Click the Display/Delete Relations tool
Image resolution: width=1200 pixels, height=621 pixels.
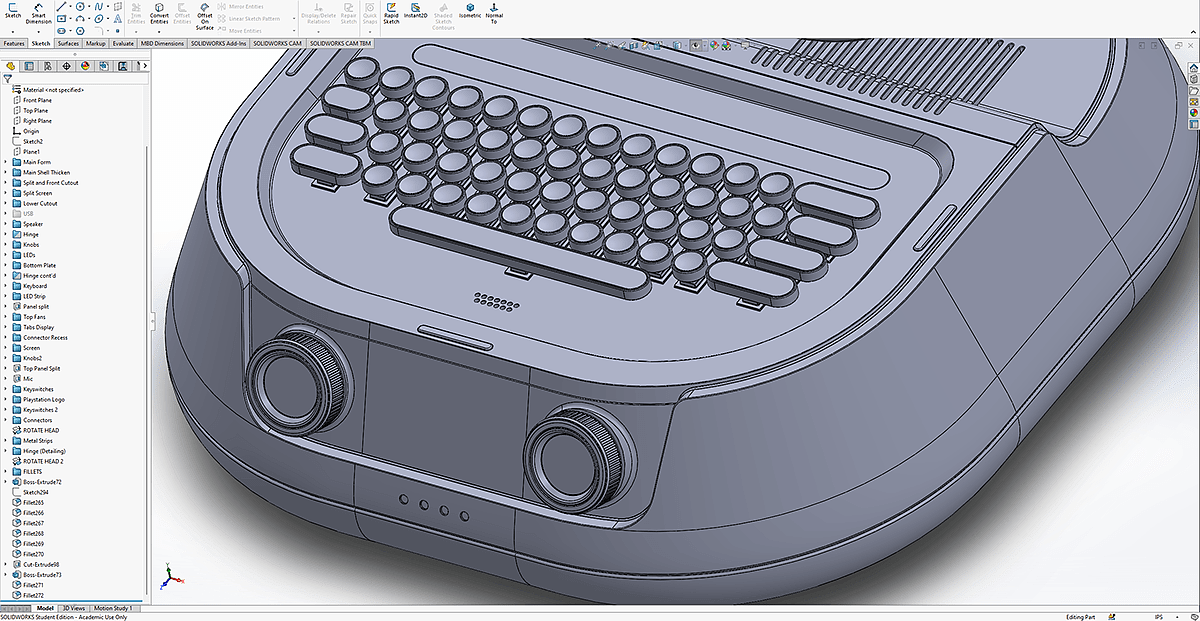[x=317, y=14]
